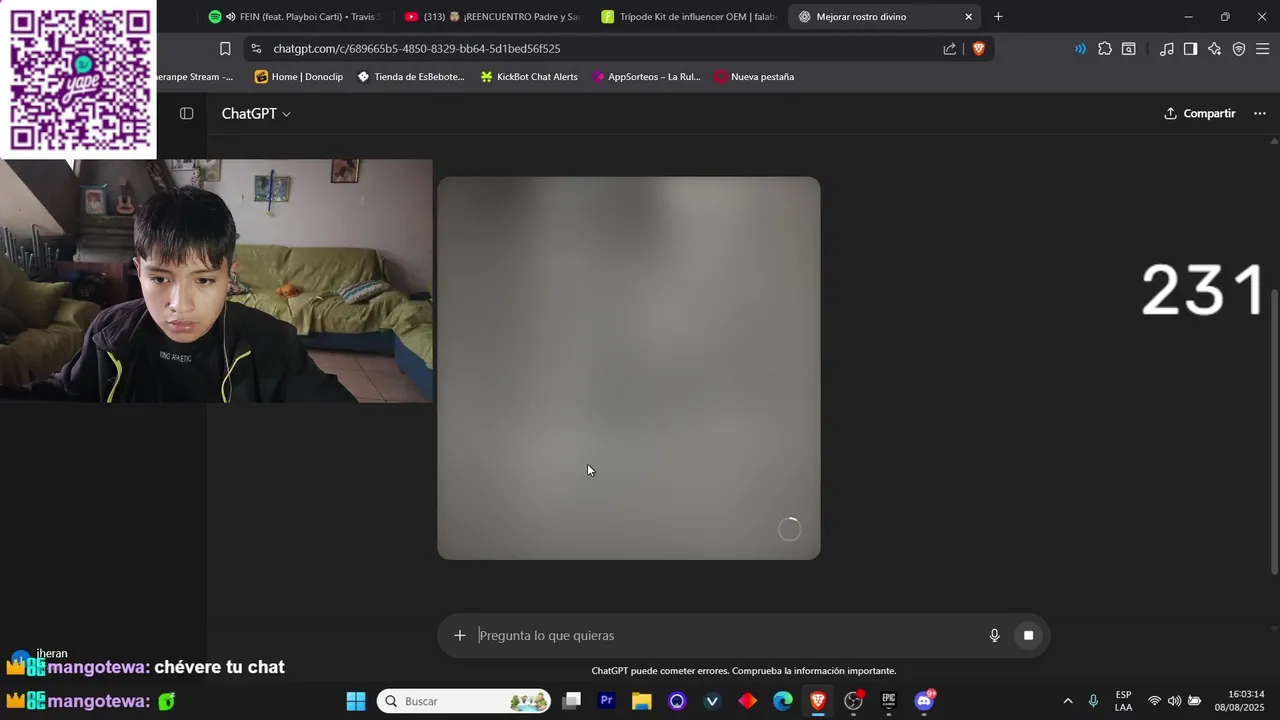
Task: Open the Wi-Fi network tray icon
Action: click(x=1154, y=701)
